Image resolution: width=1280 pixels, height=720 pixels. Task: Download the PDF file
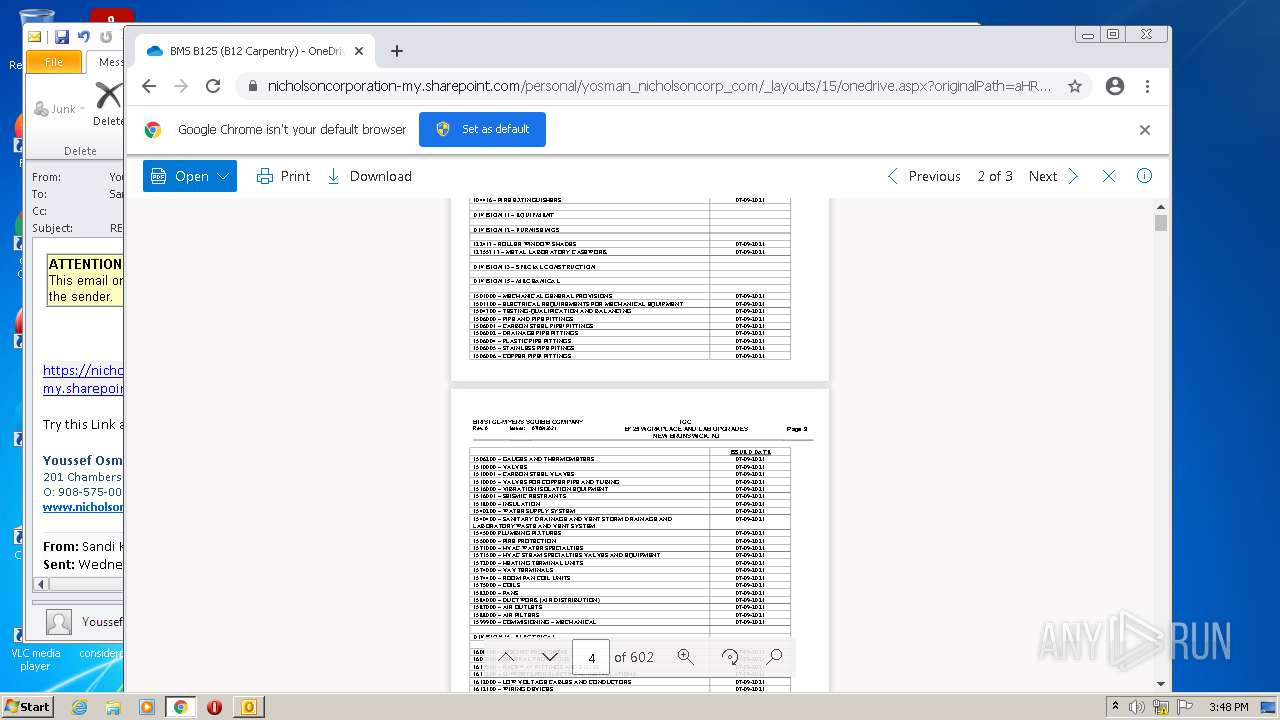pos(369,176)
